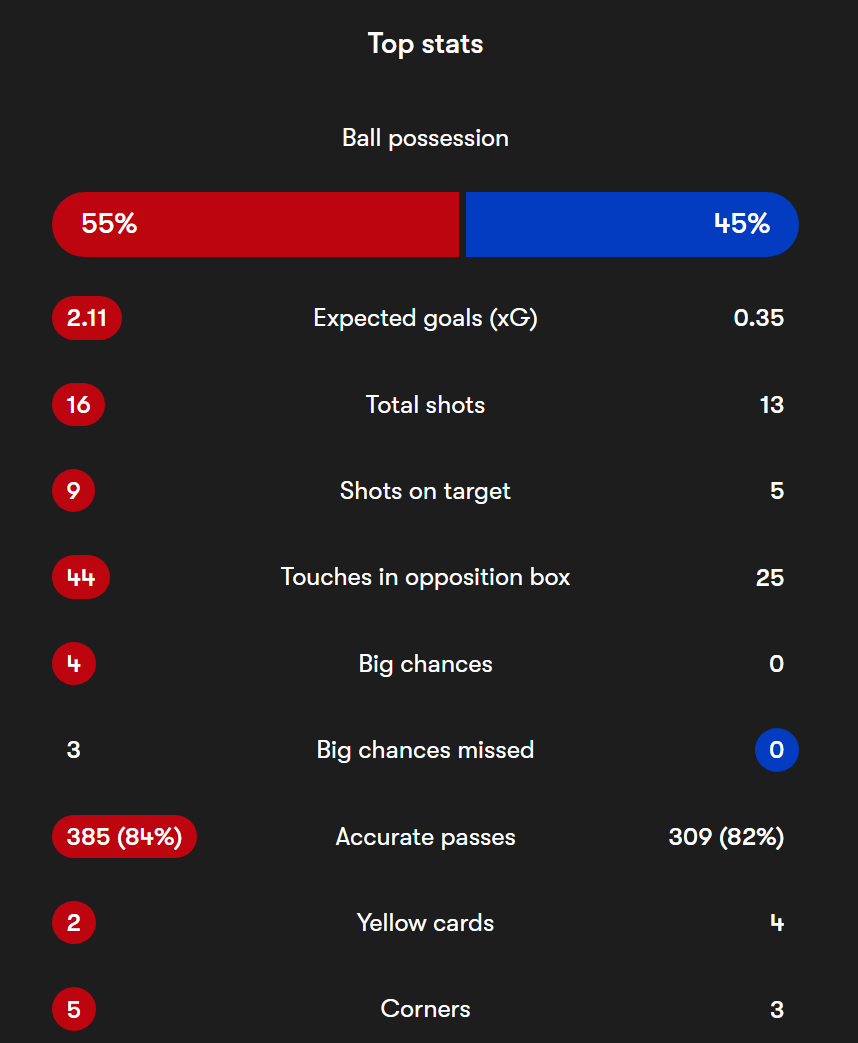Click the blue 45% possession bar
The image size is (858, 1043).
point(632,224)
